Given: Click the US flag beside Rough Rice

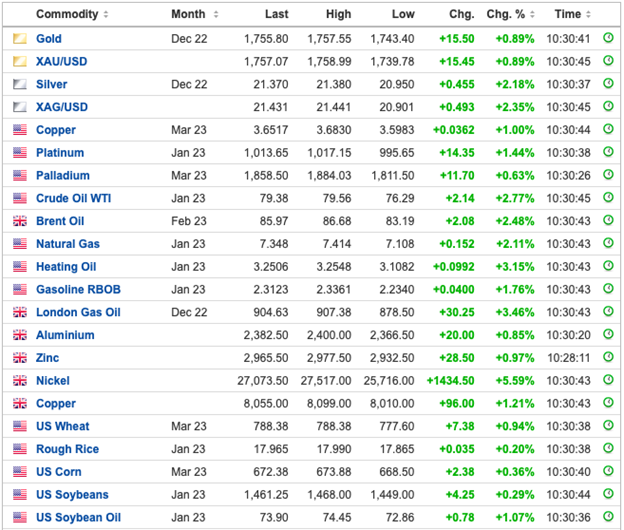Looking at the screenshot, I should (20, 449).
